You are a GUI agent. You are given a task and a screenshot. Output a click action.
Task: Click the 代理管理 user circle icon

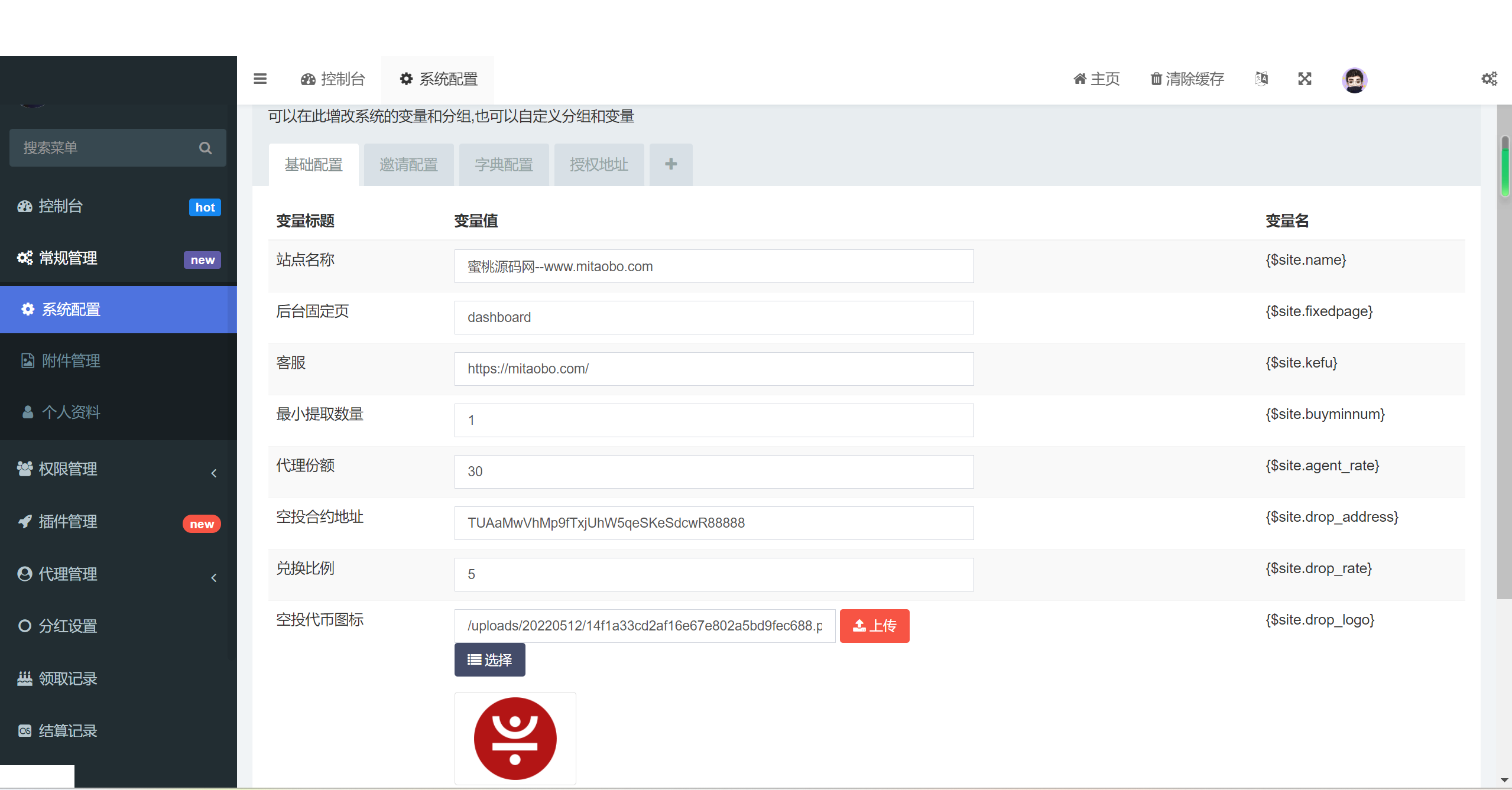point(25,574)
